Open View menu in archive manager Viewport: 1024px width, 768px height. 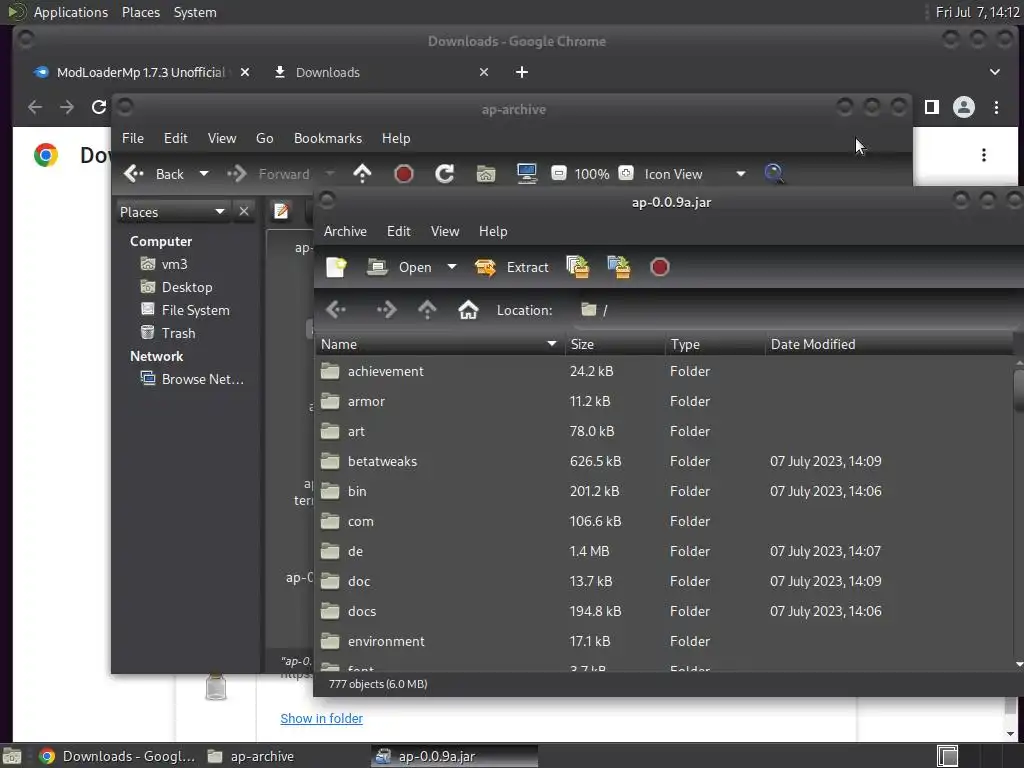tap(445, 231)
